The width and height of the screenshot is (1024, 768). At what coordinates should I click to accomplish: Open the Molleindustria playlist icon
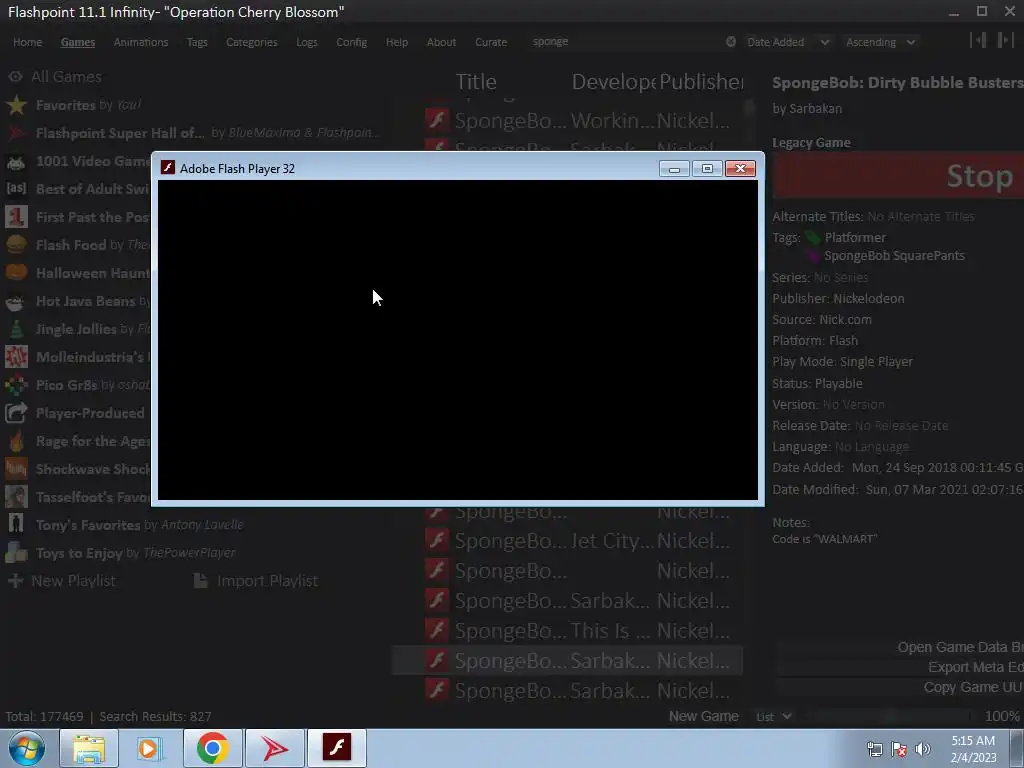pyautogui.click(x=16, y=357)
